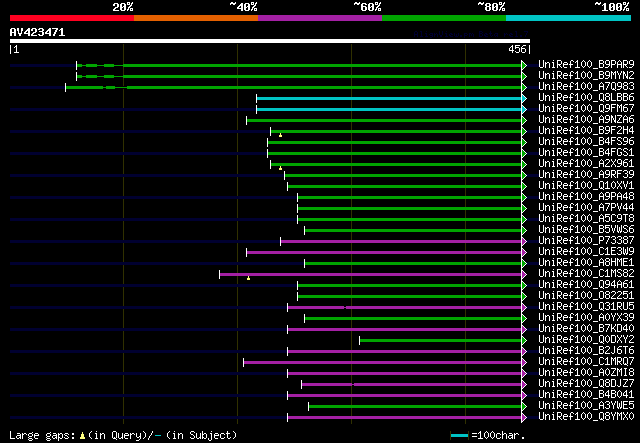The image size is (640, 443).
Task: Click the green ~80% identity legend segment
Action: click(x=444, y=18)
